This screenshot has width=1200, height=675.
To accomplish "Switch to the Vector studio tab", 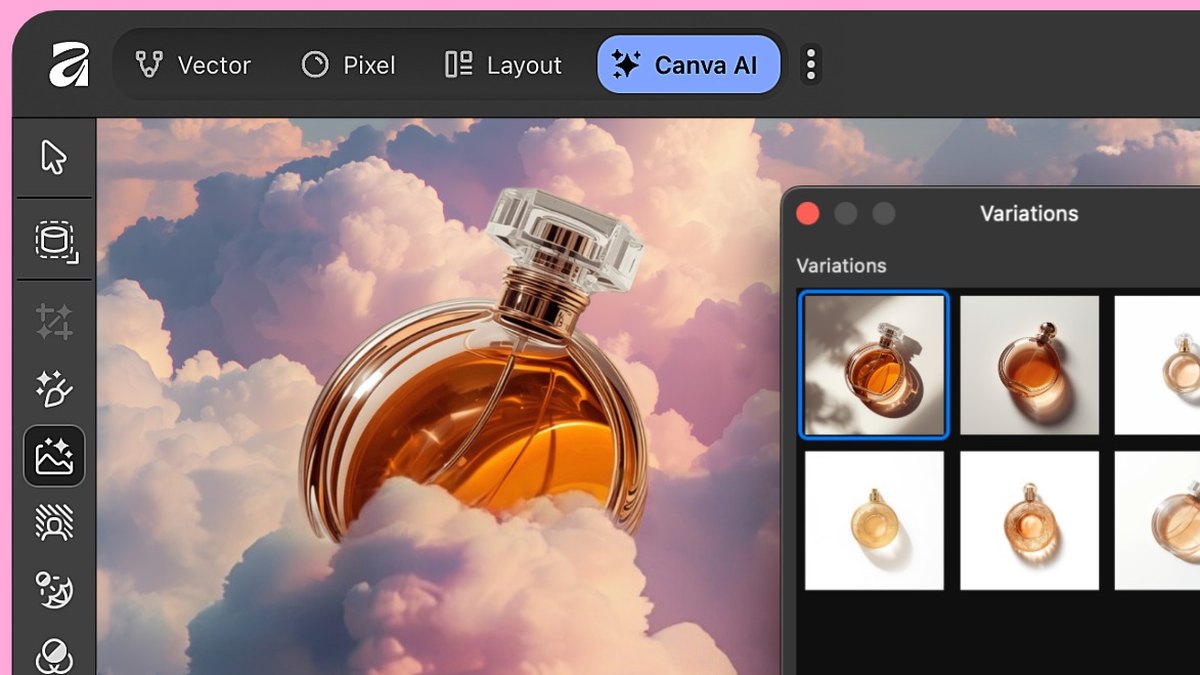I will click(x=193, y=65).
